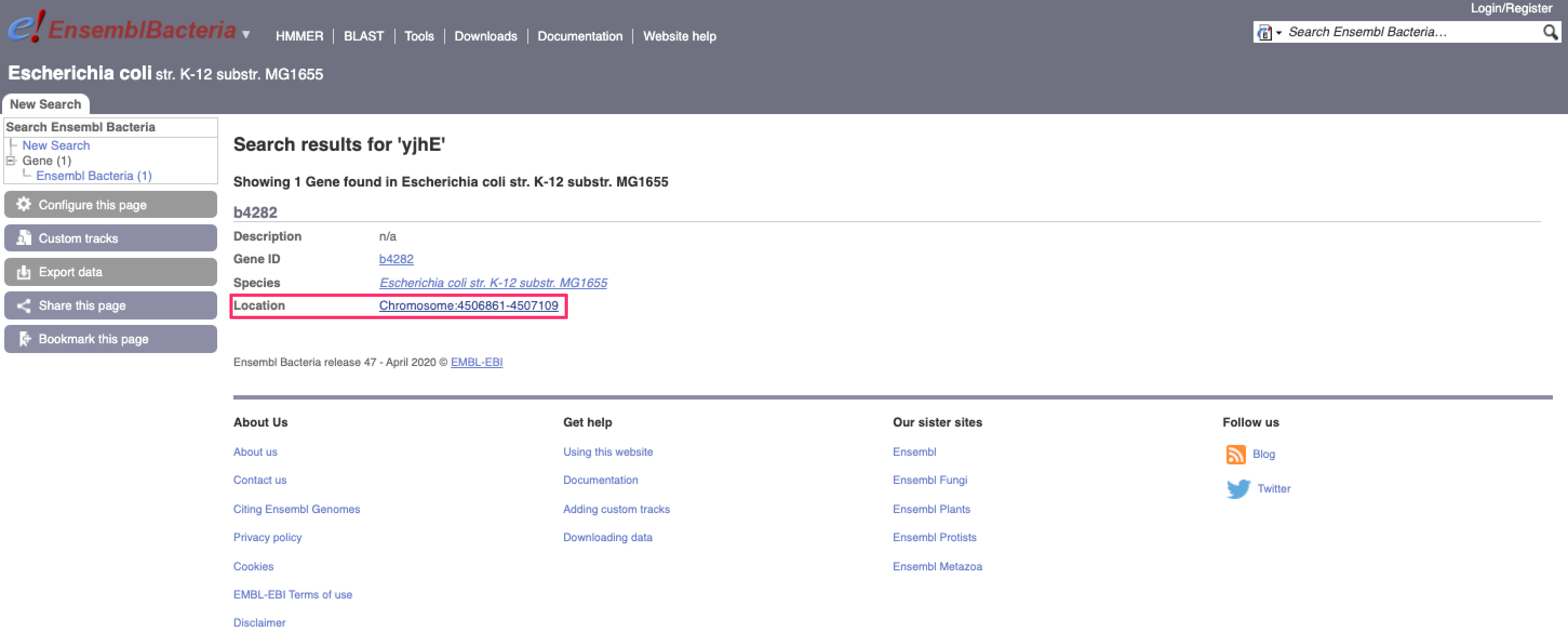This screenshot has height=632, width=1568.
Task: Click New Search in the sidebar tree
Action: point(56,145)
